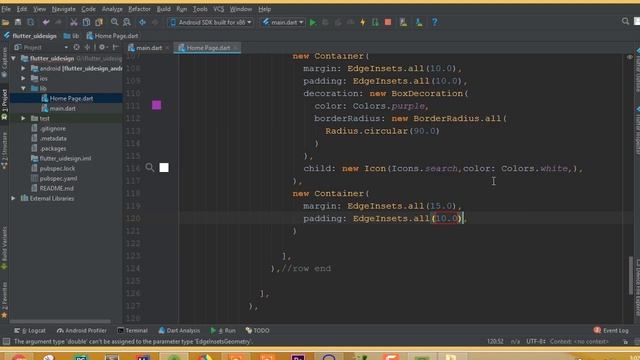Click the Attach debugger toolbar icon
The height and width of the screenshot is (360, 640).
[x=375, y=22]
